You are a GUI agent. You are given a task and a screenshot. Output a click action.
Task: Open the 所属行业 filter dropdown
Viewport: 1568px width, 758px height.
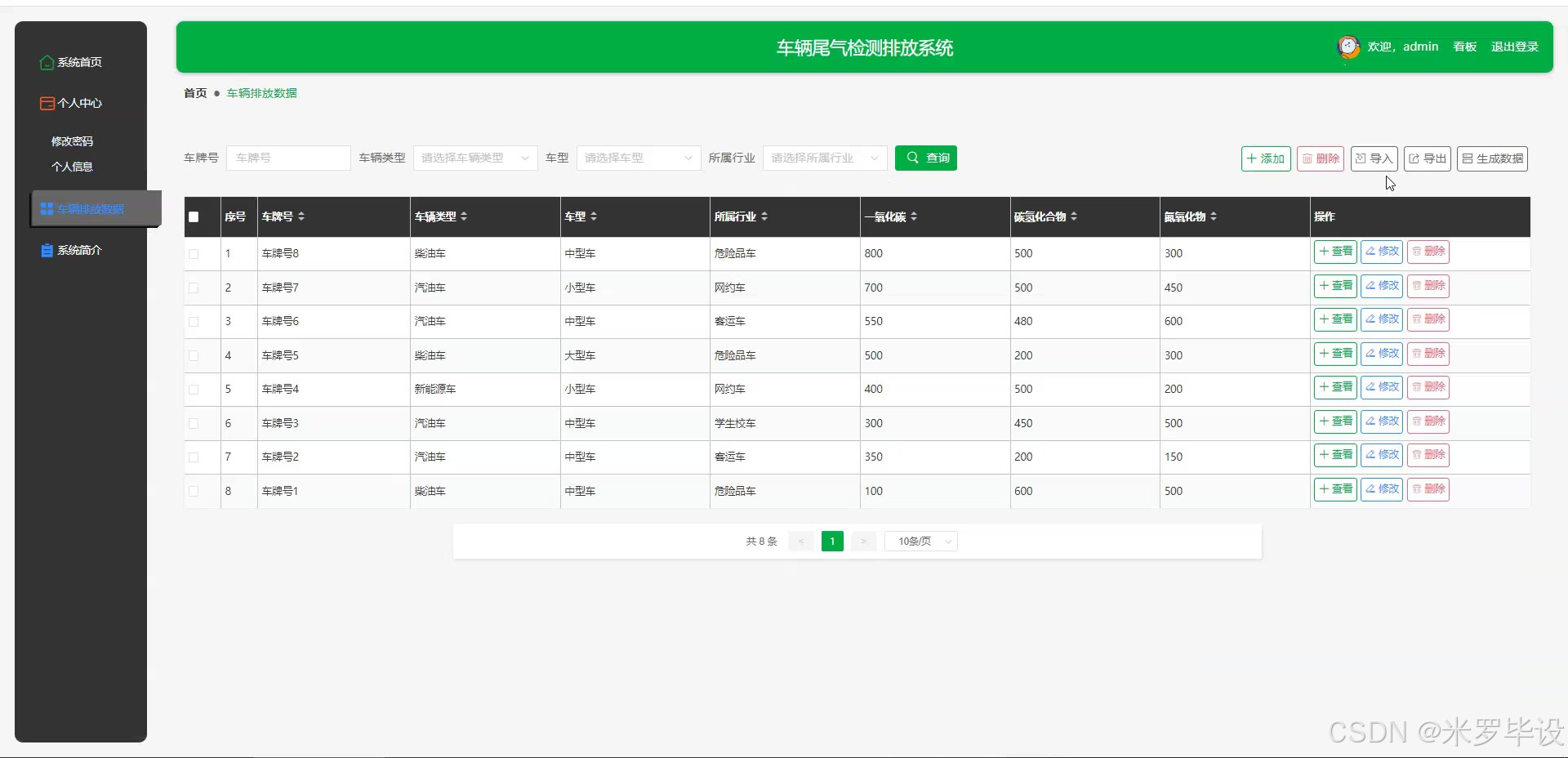pyautogui.click(x=825, y=158)
